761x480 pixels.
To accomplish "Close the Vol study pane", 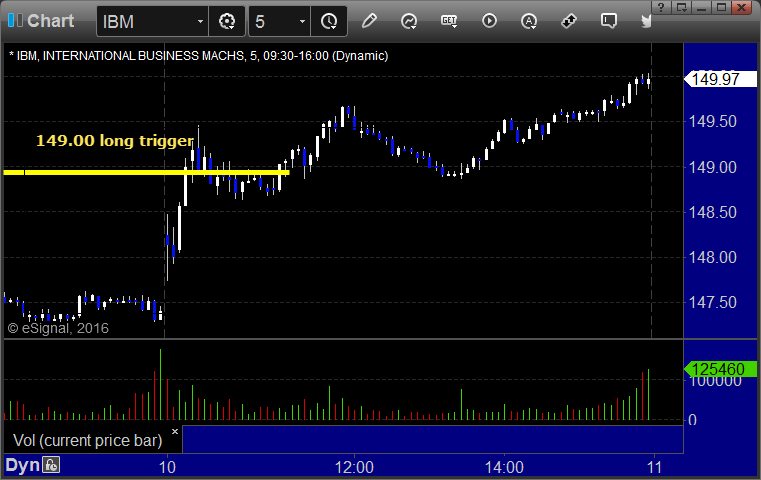I will click(x=175, y=431).
